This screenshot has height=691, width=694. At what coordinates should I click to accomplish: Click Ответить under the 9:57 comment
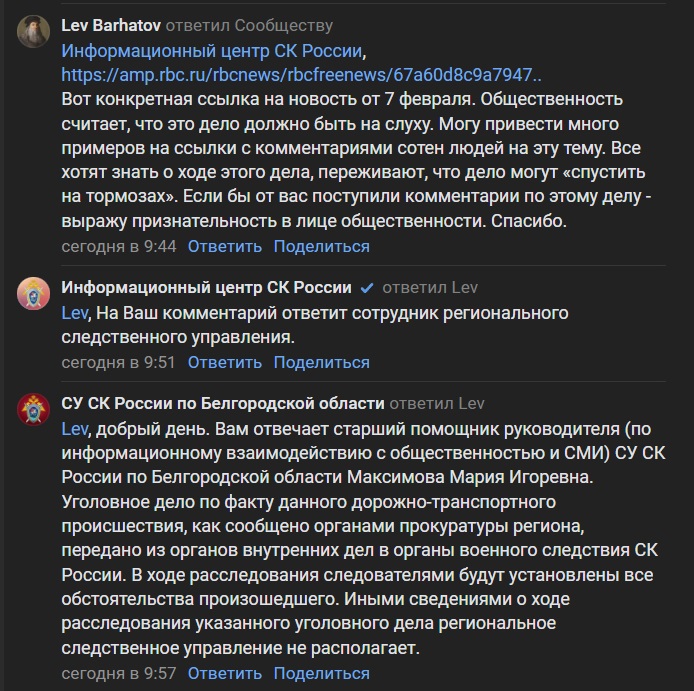pyautogui.click(x=224, y=673)
